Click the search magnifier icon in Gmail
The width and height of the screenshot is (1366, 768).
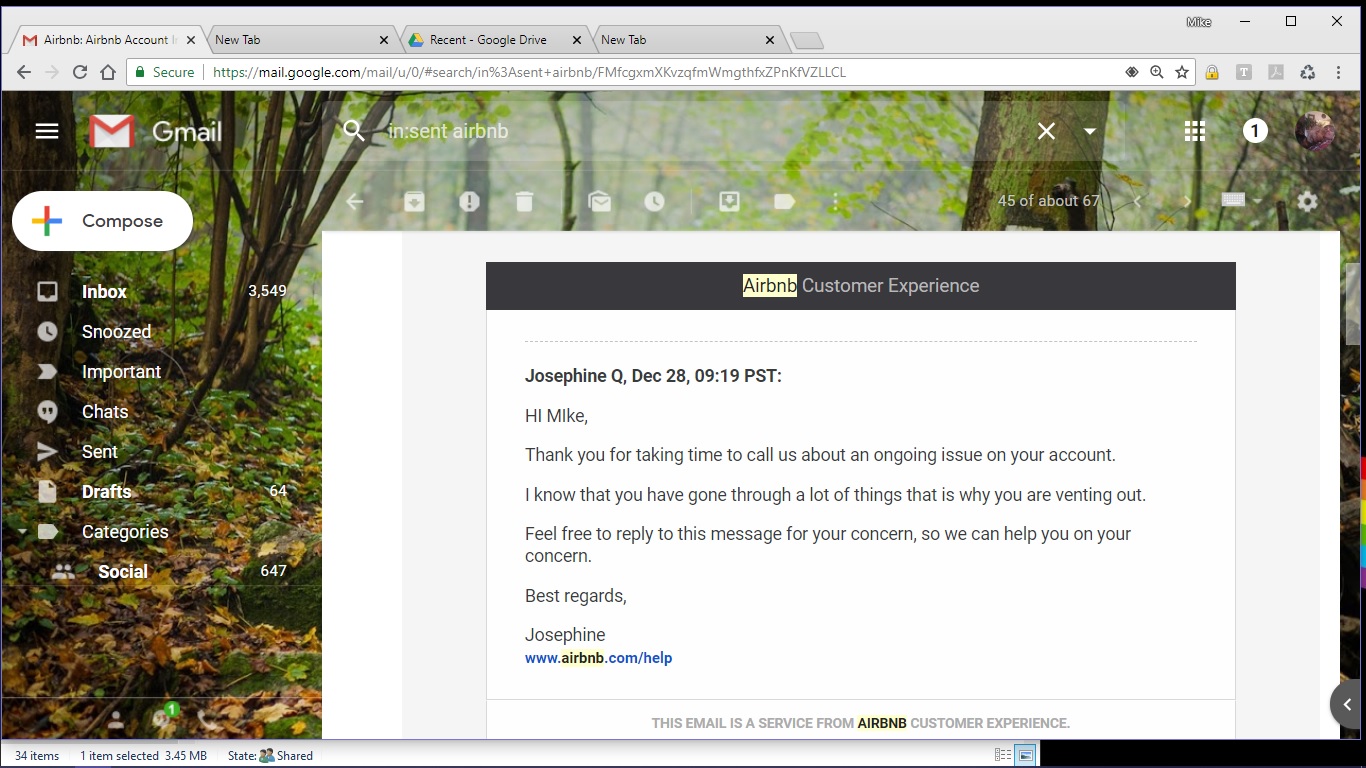(354, 131)
